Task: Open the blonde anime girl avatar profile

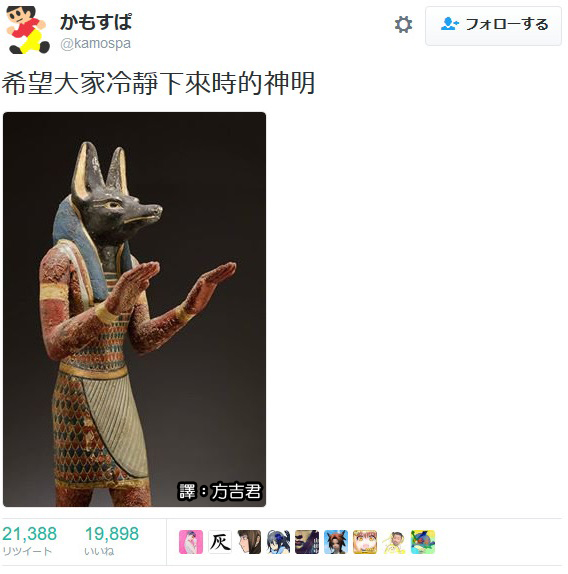Action: click(x=365, y=542)
